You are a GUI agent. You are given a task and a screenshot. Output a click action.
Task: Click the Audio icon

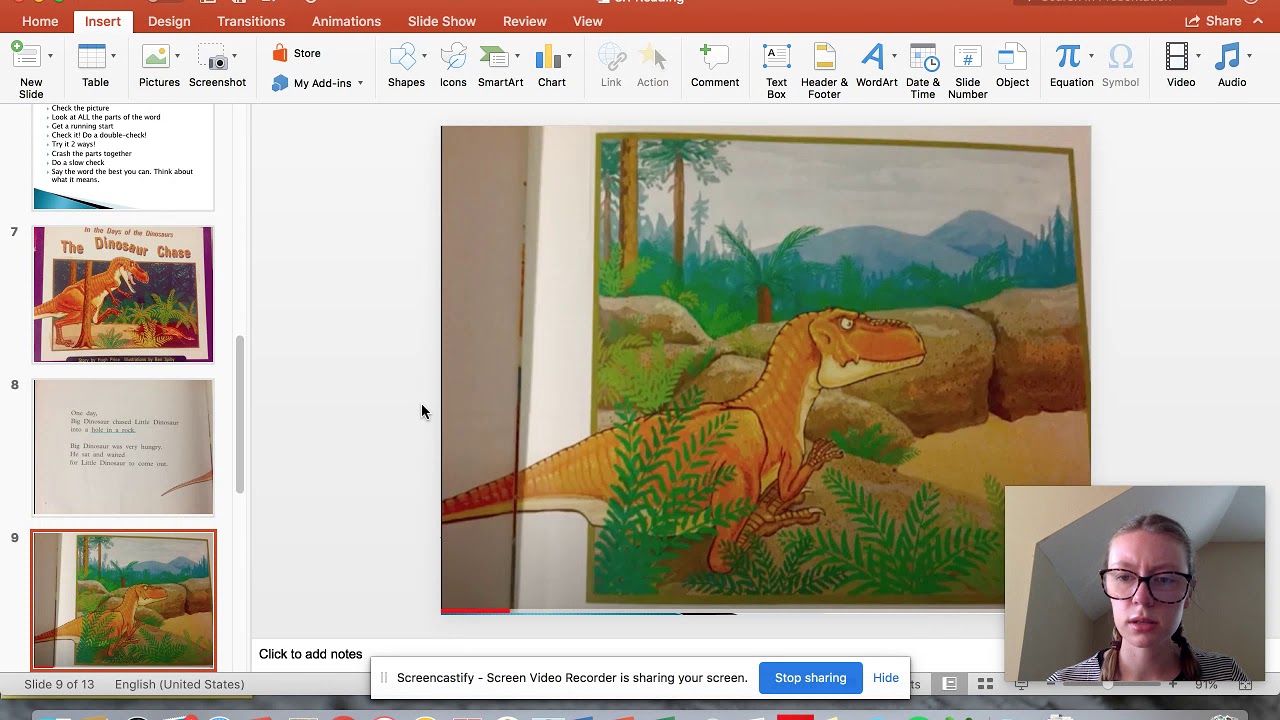click(1229, 56)
